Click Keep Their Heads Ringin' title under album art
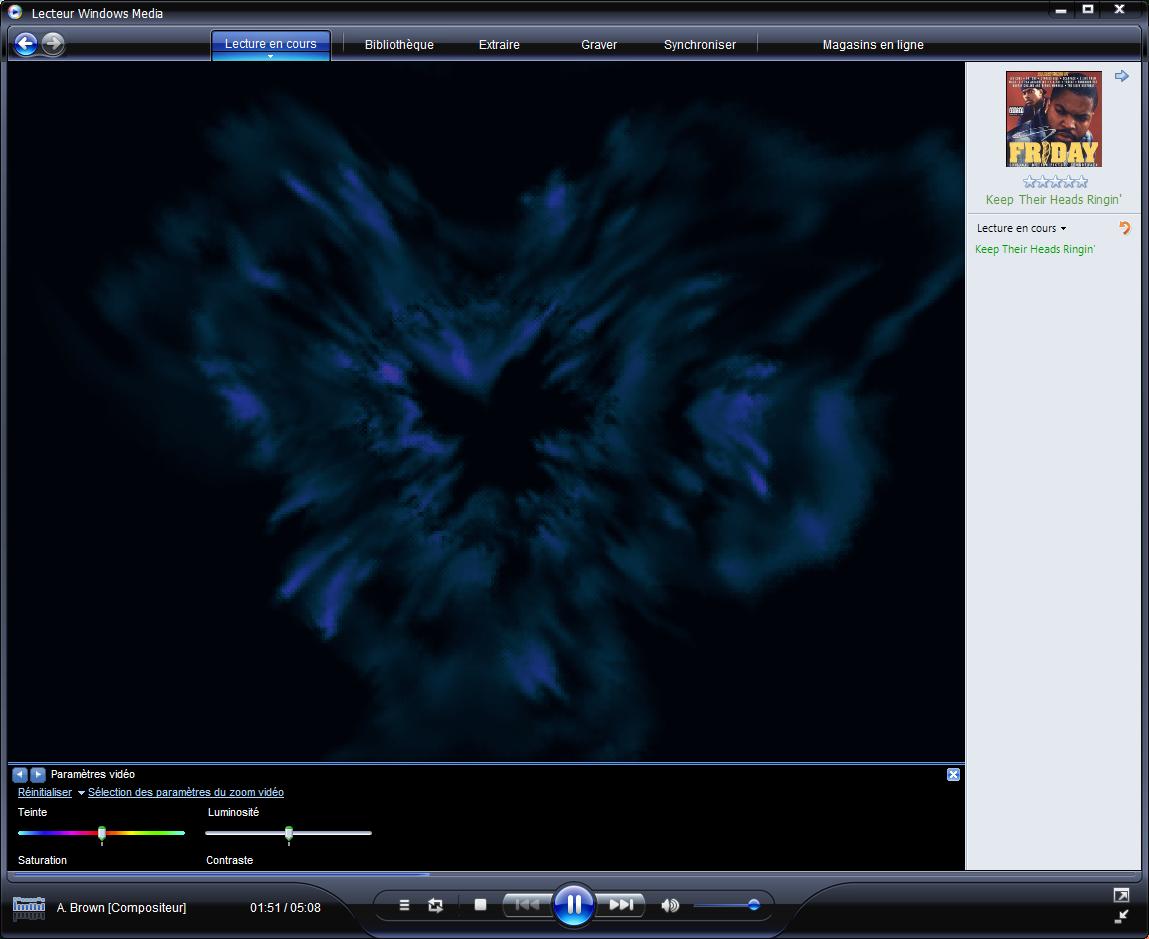Image resolution: width=1149 pixels, height=939 pixels. coord(1054,199)
